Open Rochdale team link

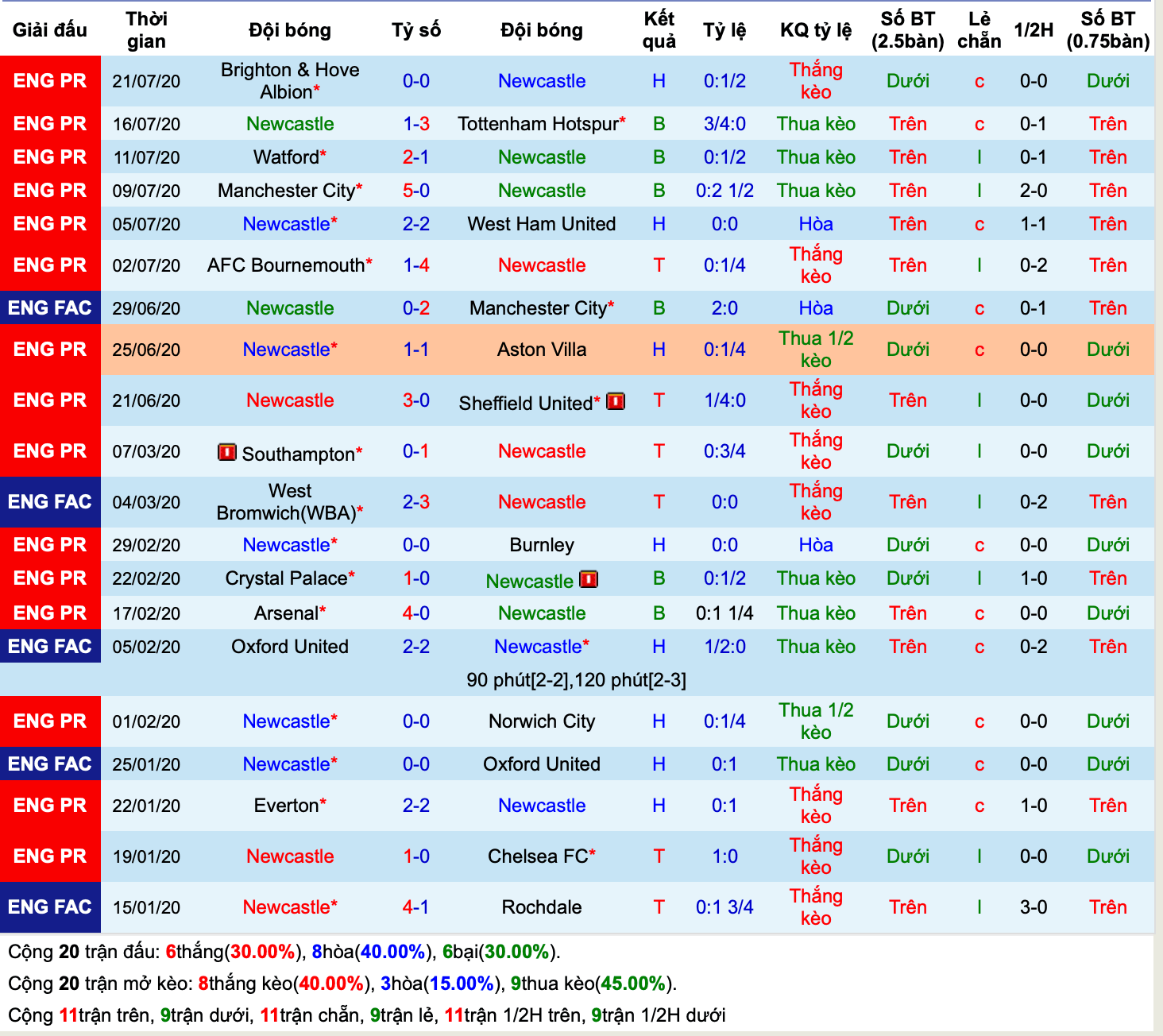point(542,907)
